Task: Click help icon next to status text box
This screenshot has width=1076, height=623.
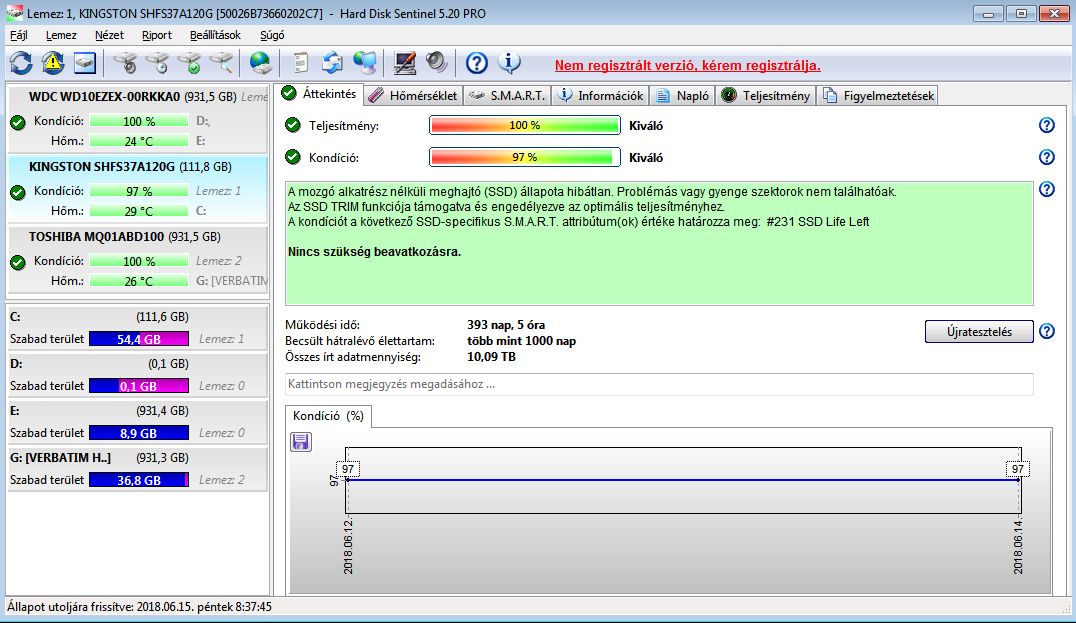Action: click(1046, 189)
